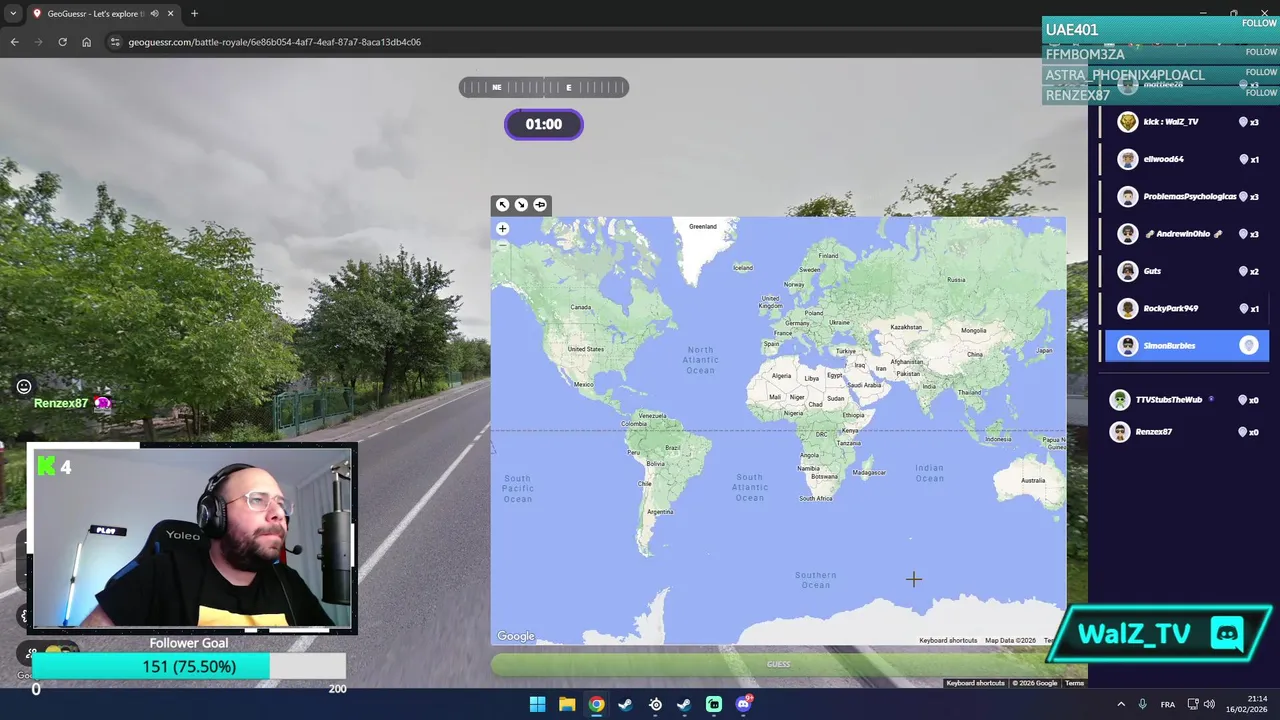Image resolution: width=1280 pixels, height=720 pixels.
Task: Select highlighted player SimonBurbles
Action: 1188,346
